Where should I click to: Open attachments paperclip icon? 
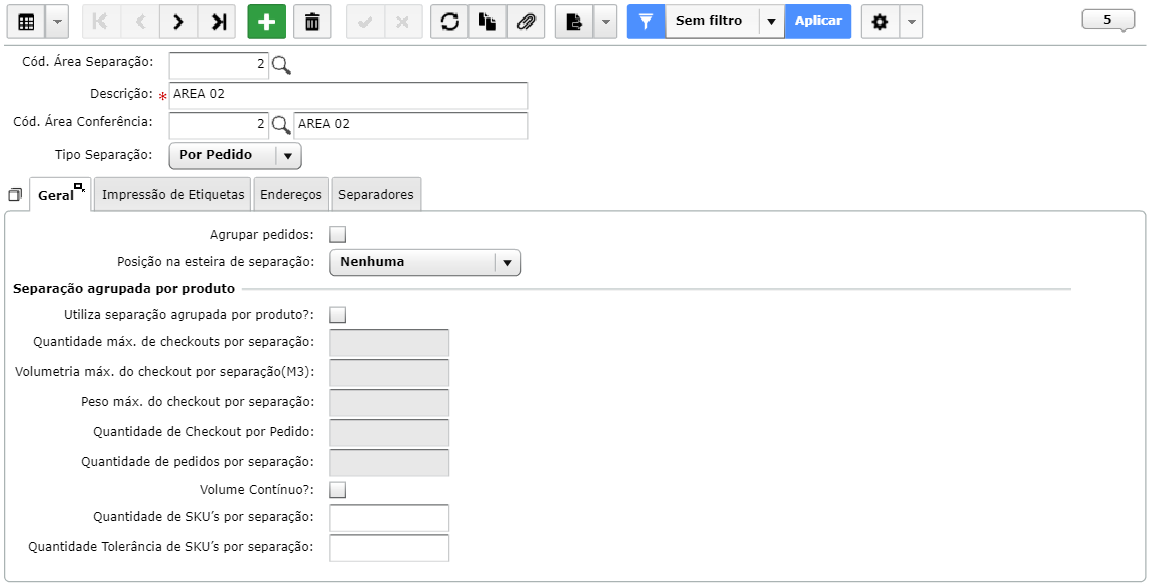point(526,22)
